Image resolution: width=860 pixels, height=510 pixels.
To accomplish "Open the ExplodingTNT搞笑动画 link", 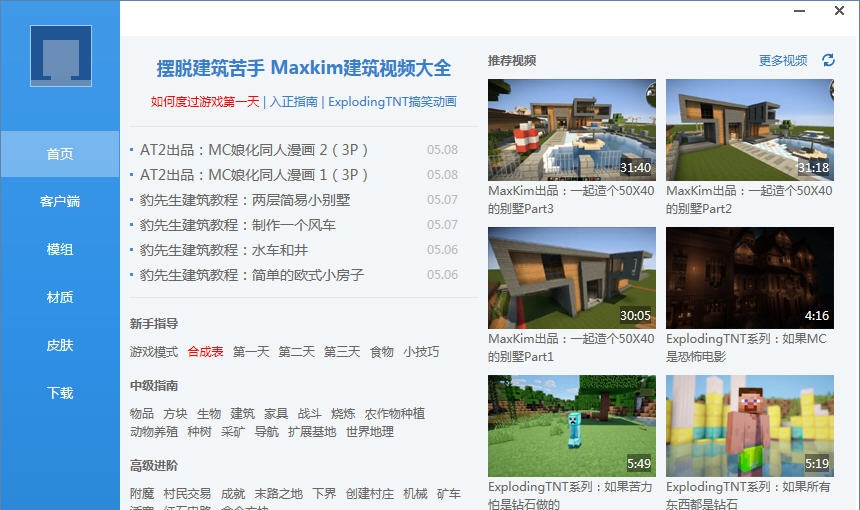I will click(x=392, y=101).
